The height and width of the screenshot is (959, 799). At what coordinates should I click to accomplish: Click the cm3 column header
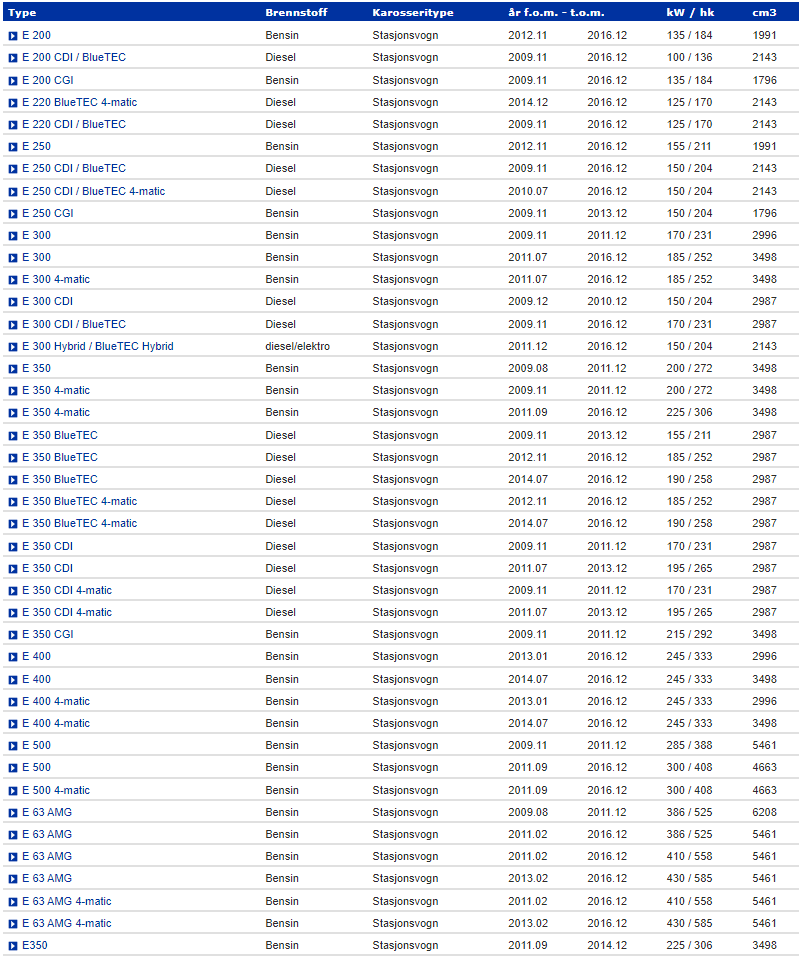point(764,12)
